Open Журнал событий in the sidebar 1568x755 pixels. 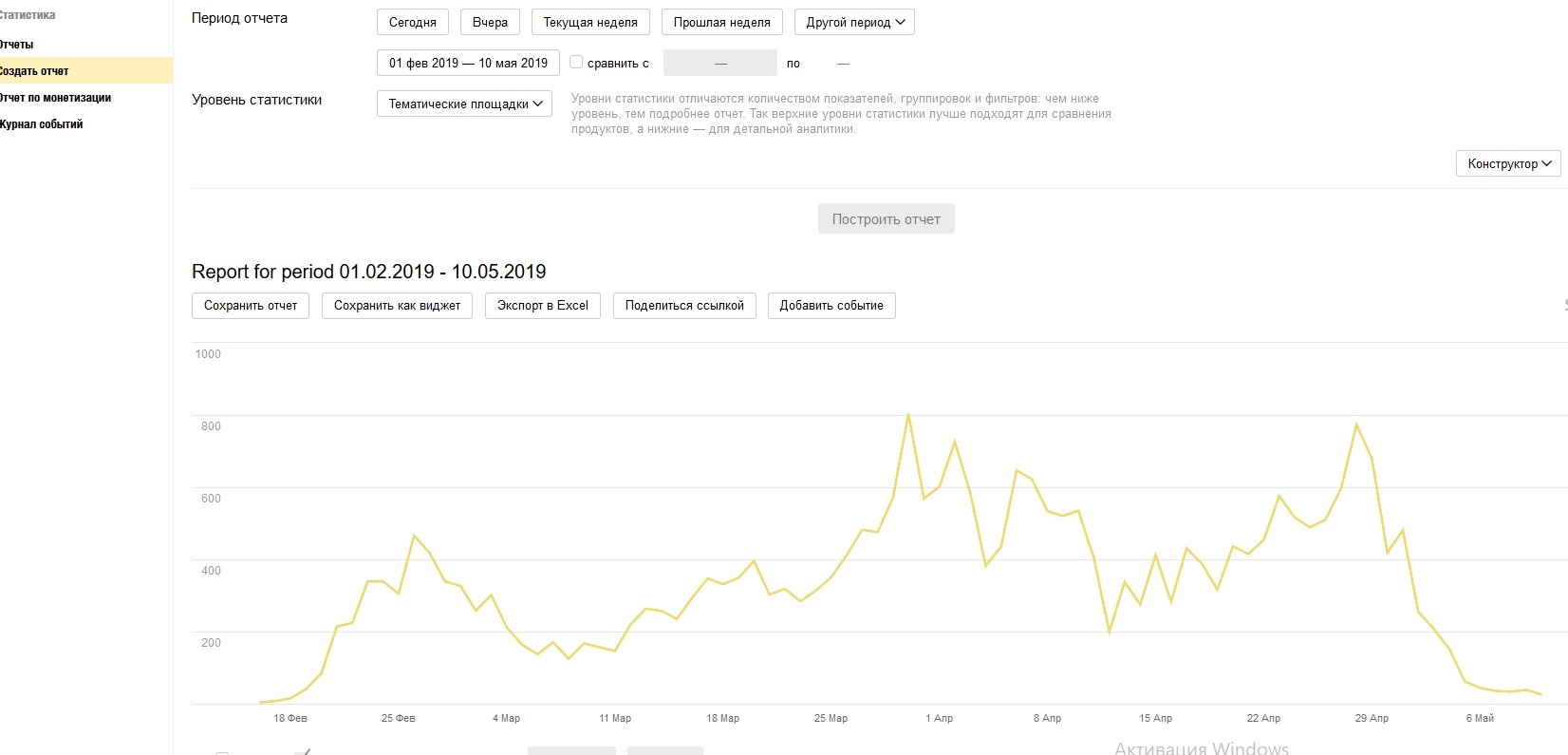(42, 124)
